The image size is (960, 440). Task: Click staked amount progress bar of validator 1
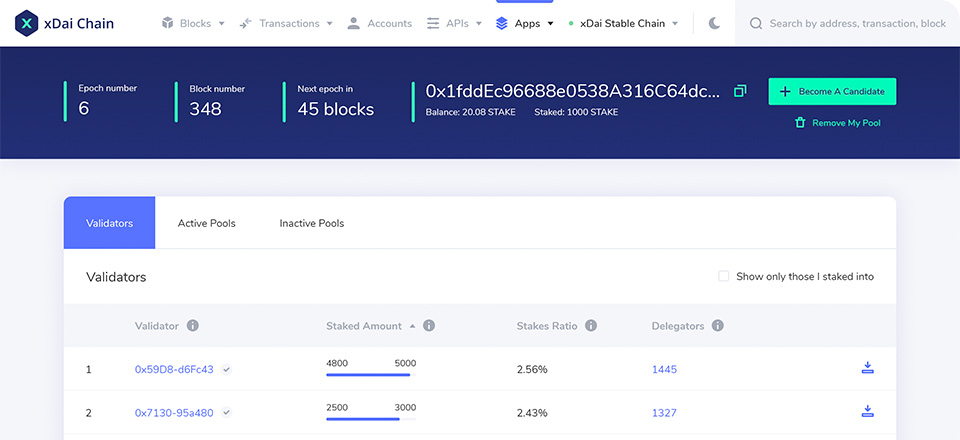[370, 375]
